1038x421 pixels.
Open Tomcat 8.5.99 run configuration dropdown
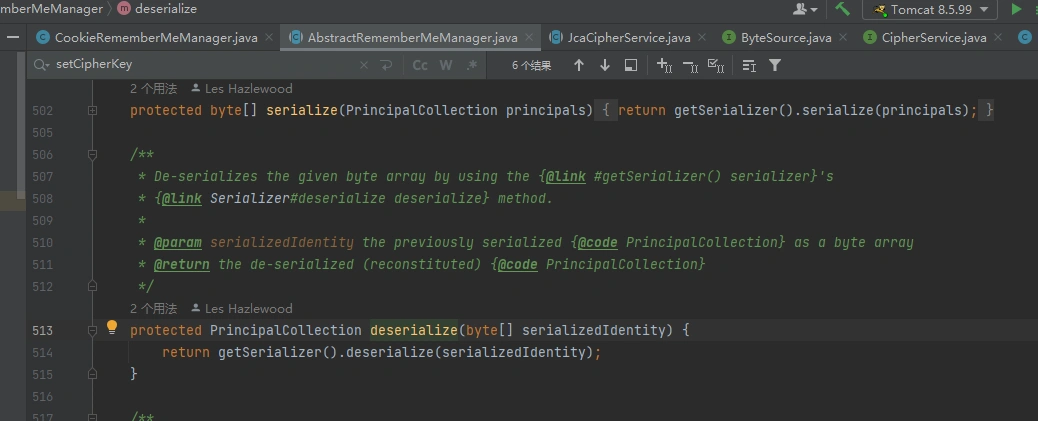(930, 10)
